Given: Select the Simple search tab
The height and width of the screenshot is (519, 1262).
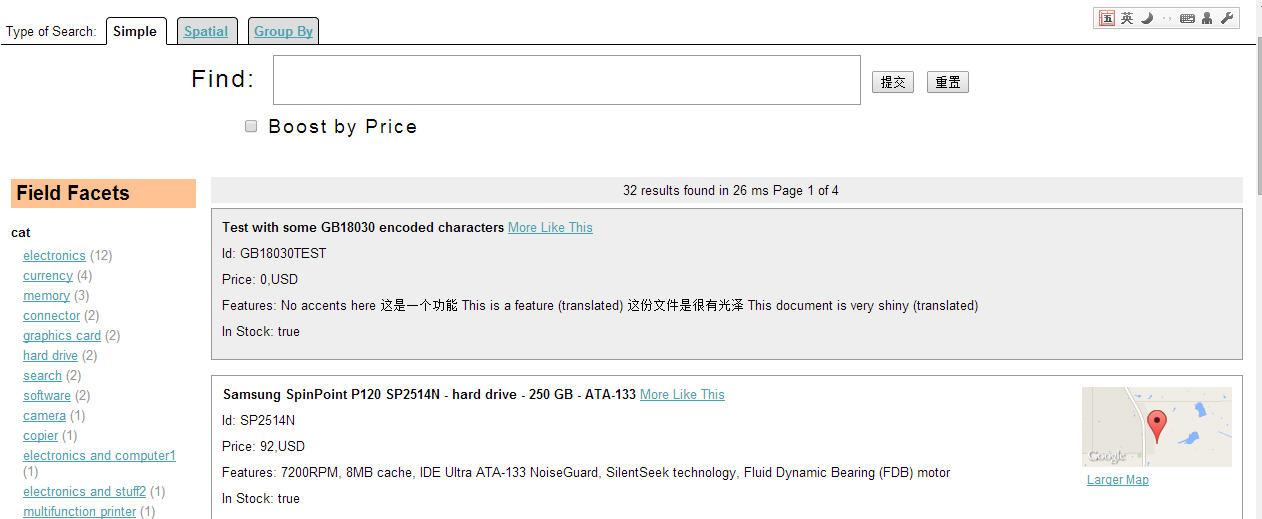Looking at the screenshot, I should click(x=135, y=31).
